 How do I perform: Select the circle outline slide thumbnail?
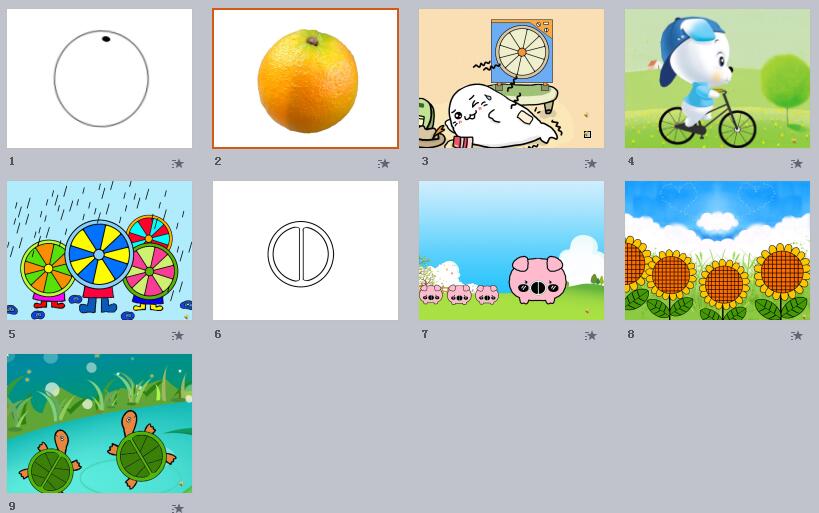coord(99,78)
